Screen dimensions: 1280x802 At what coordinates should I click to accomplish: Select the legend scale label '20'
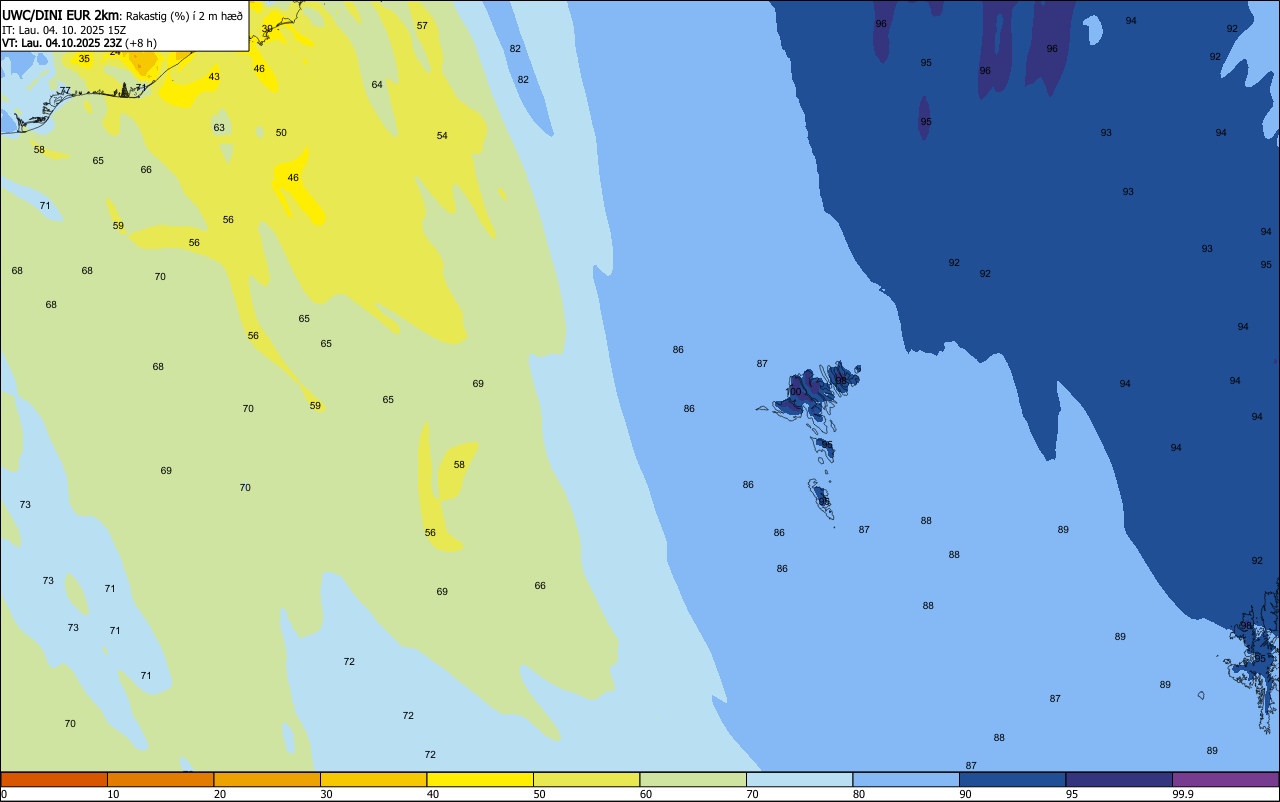220,794
